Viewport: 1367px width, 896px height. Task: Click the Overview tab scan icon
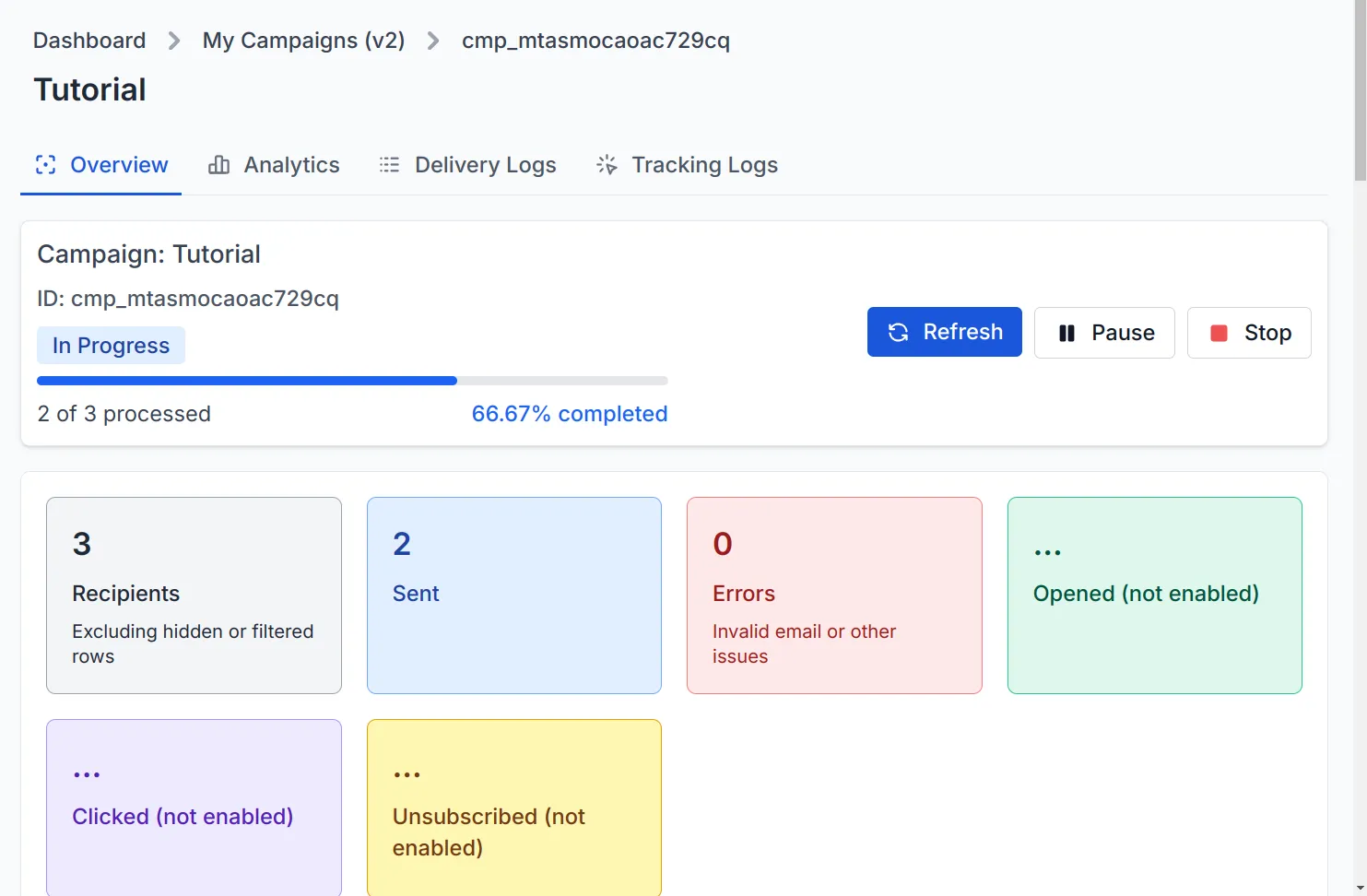45,165
